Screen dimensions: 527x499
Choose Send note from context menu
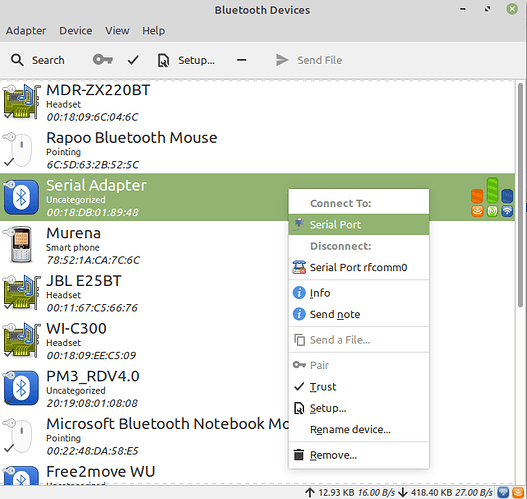click(x=359, y=315)
